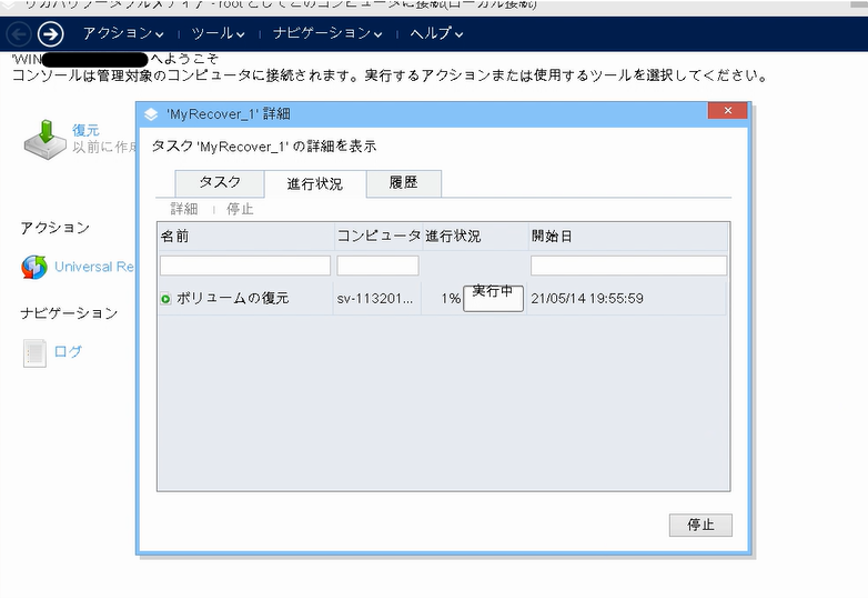Screen dimensions: 868x598
Task: Click the forward navigation arrow icon
Action: [50, 34]
